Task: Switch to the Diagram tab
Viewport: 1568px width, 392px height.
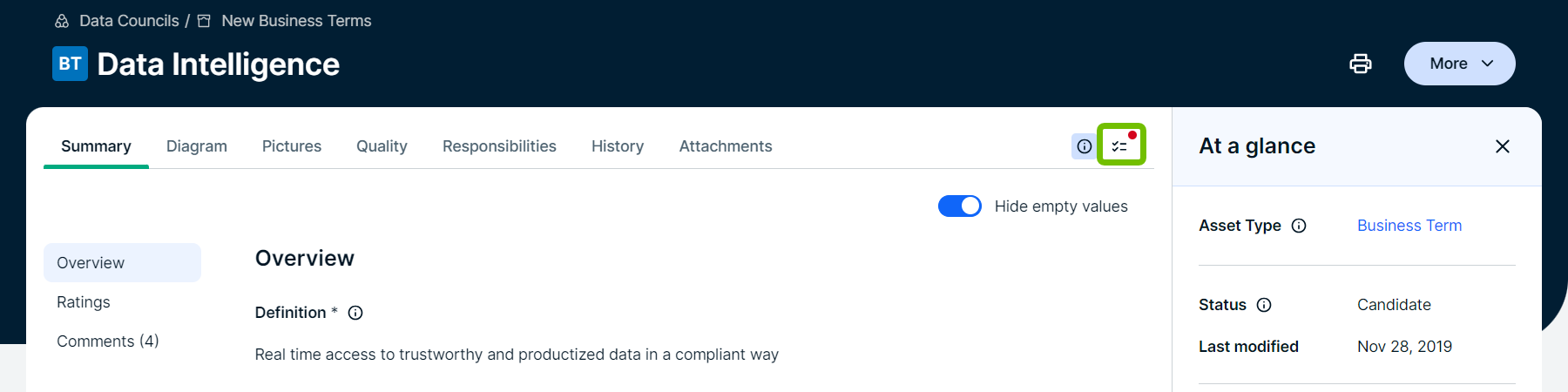Action: tap(197, 146)
